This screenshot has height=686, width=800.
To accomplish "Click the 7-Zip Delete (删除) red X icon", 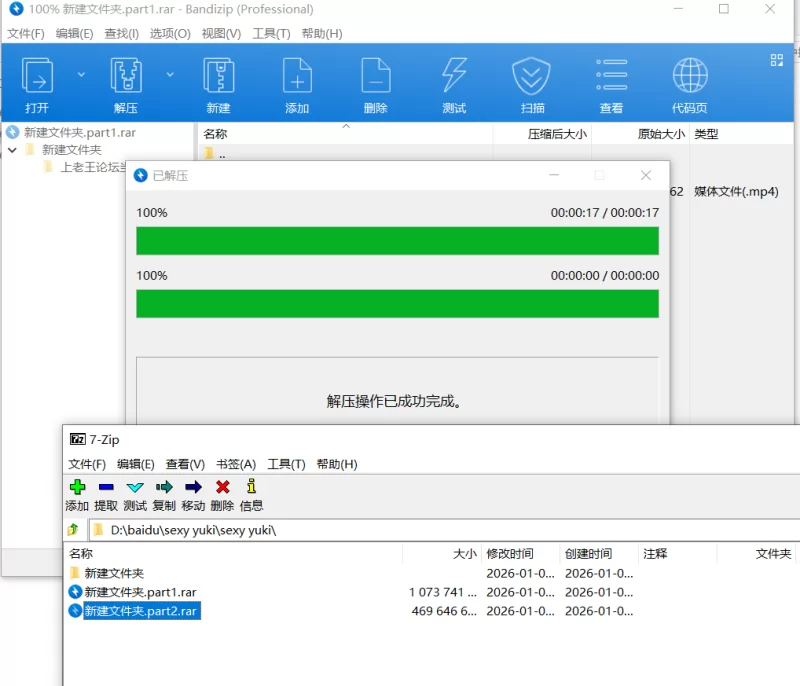I will pos(222,487).
